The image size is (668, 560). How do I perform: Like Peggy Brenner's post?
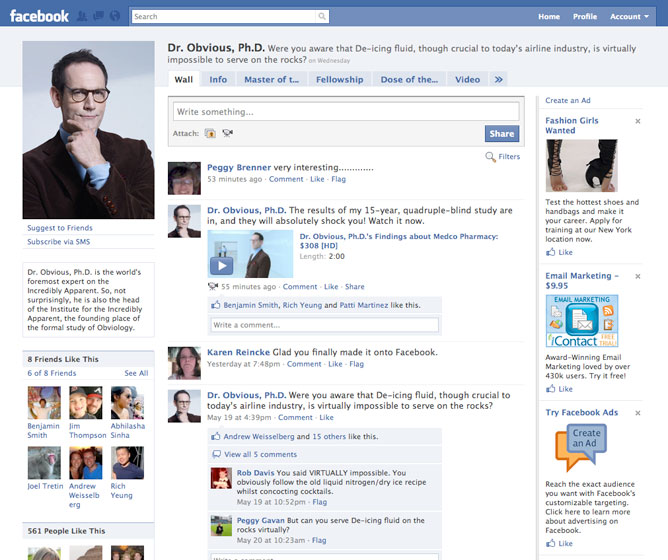pyautogui.click(x=317, y=179)
